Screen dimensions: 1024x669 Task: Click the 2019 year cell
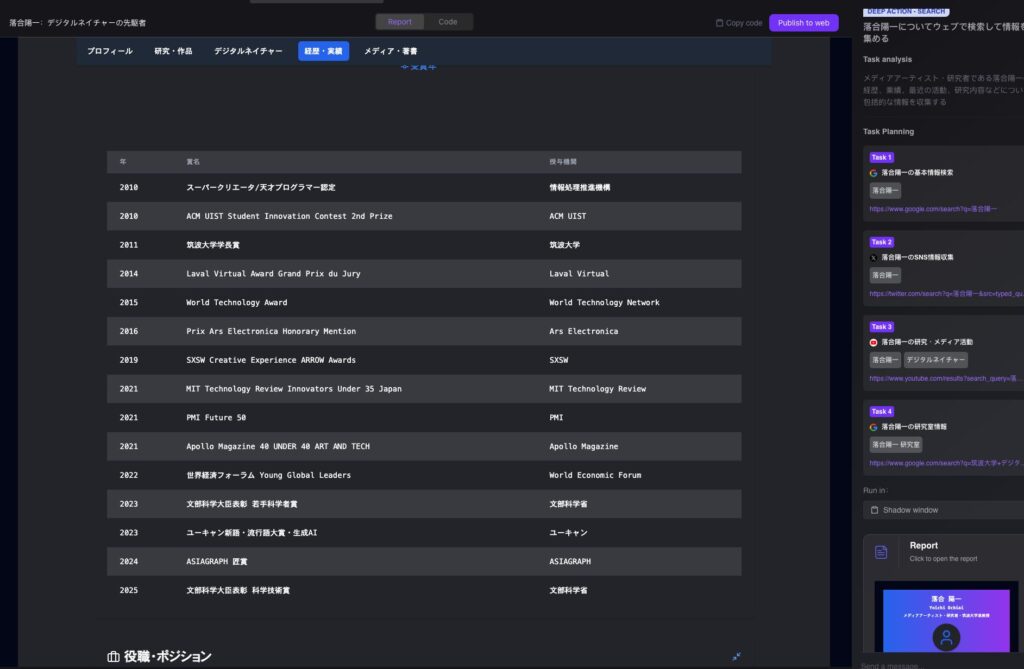[129, 360]
